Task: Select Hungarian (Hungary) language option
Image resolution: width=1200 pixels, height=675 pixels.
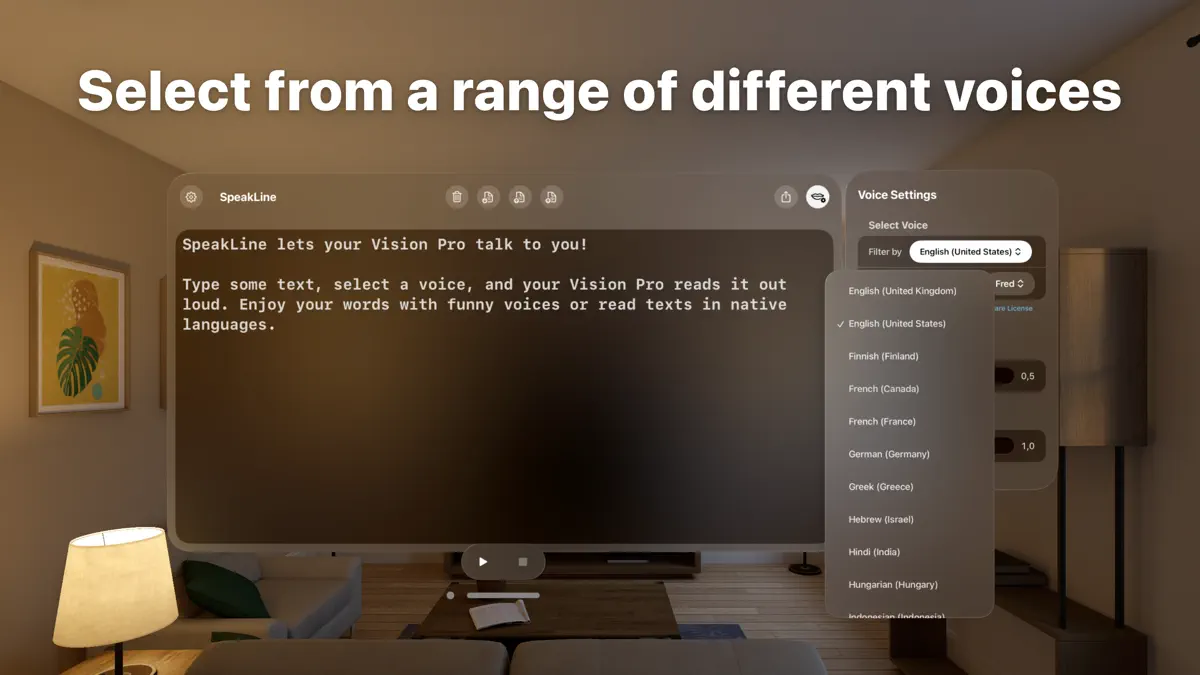Action: (892, 584)
